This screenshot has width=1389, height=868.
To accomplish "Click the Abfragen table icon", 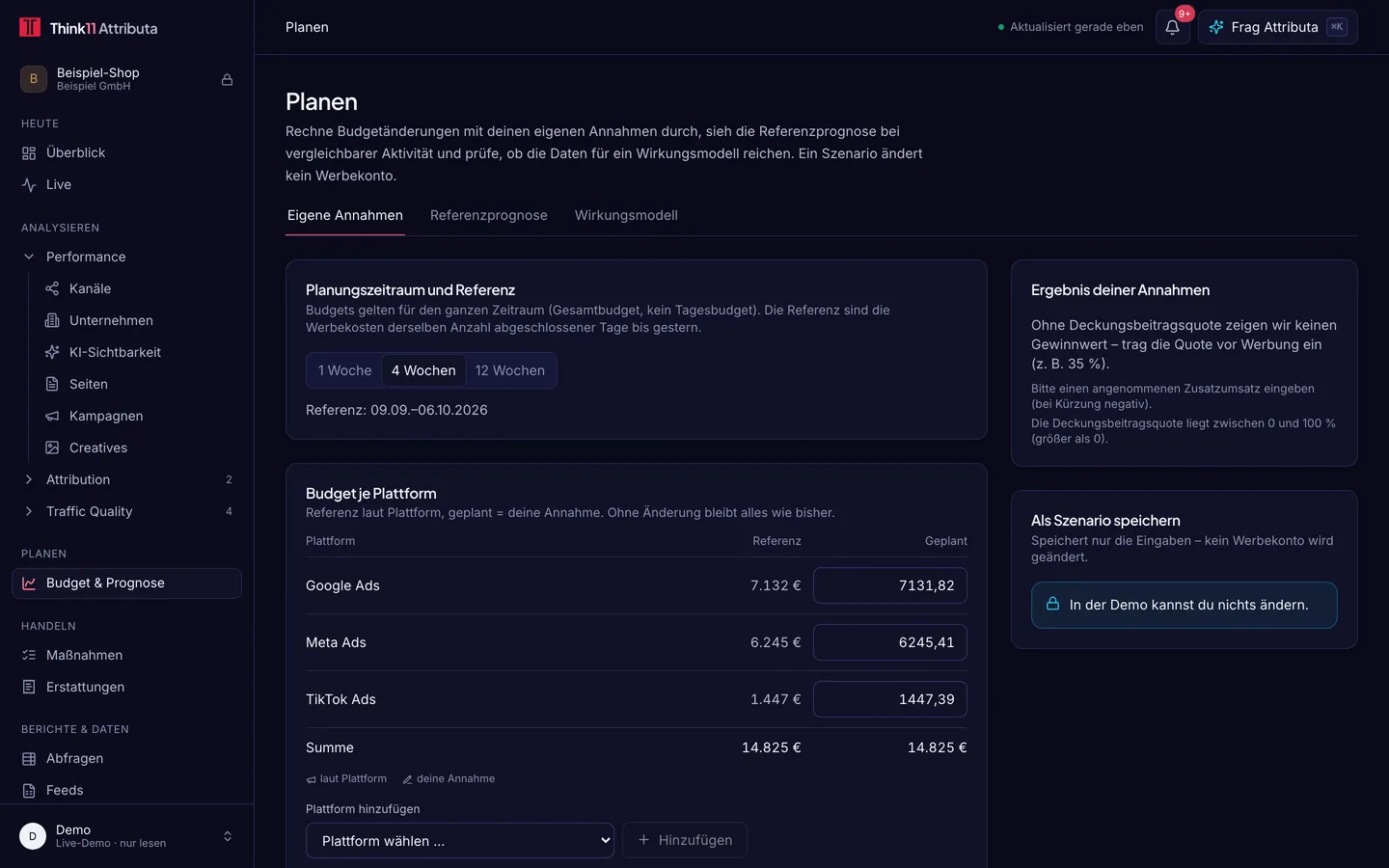I will pyautogui.click(x=29, y=758).
